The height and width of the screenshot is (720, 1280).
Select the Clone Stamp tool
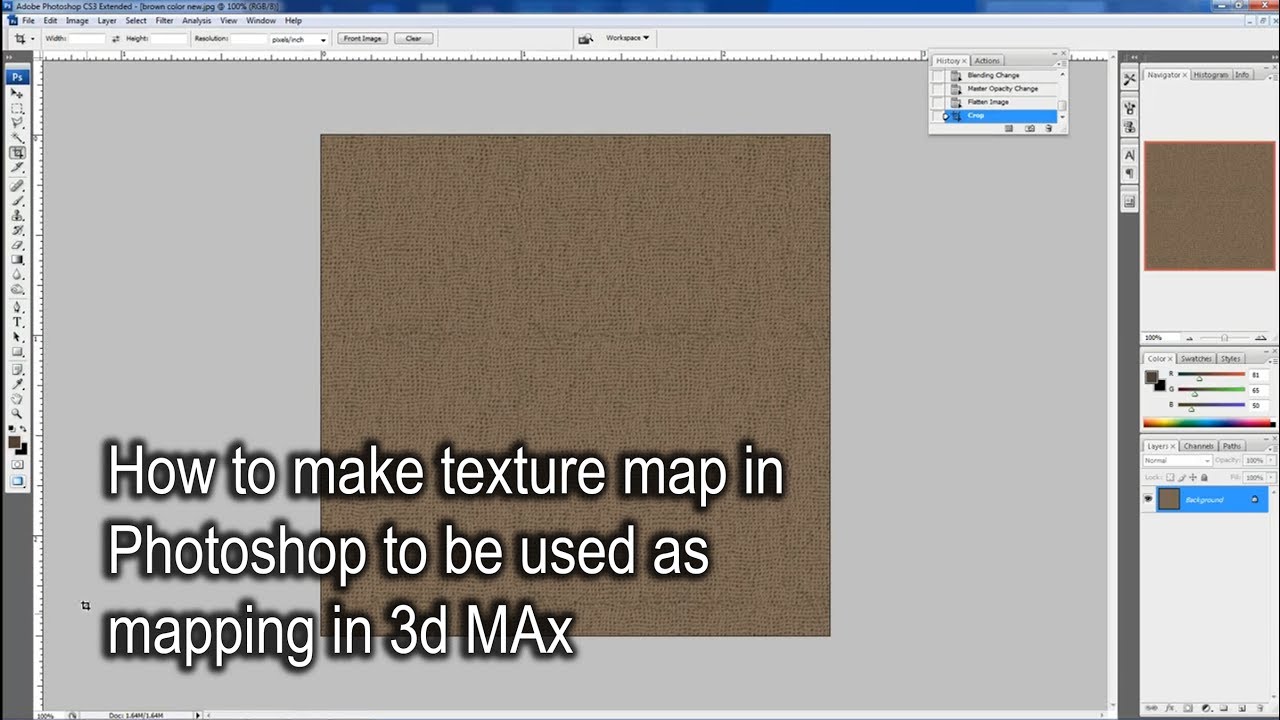coord(18,215)
